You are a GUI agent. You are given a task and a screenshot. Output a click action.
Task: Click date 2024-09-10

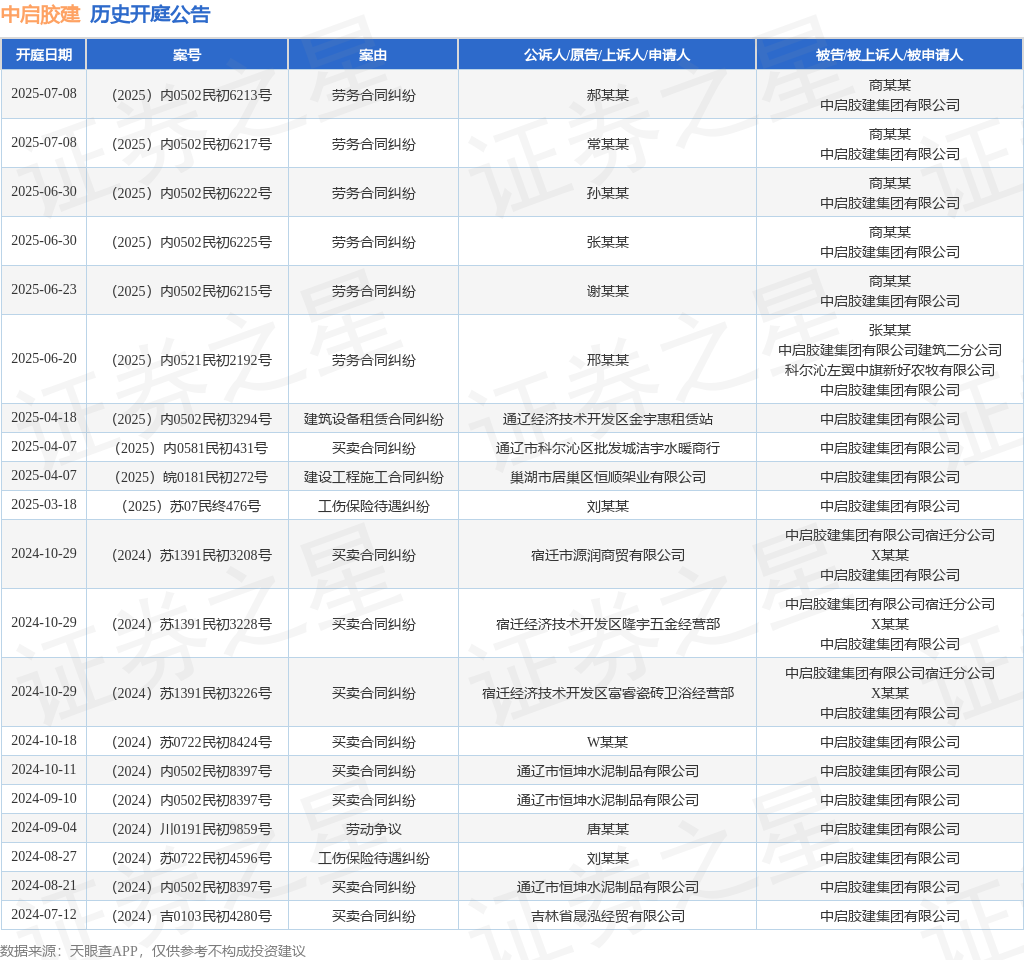pos(44,799)
